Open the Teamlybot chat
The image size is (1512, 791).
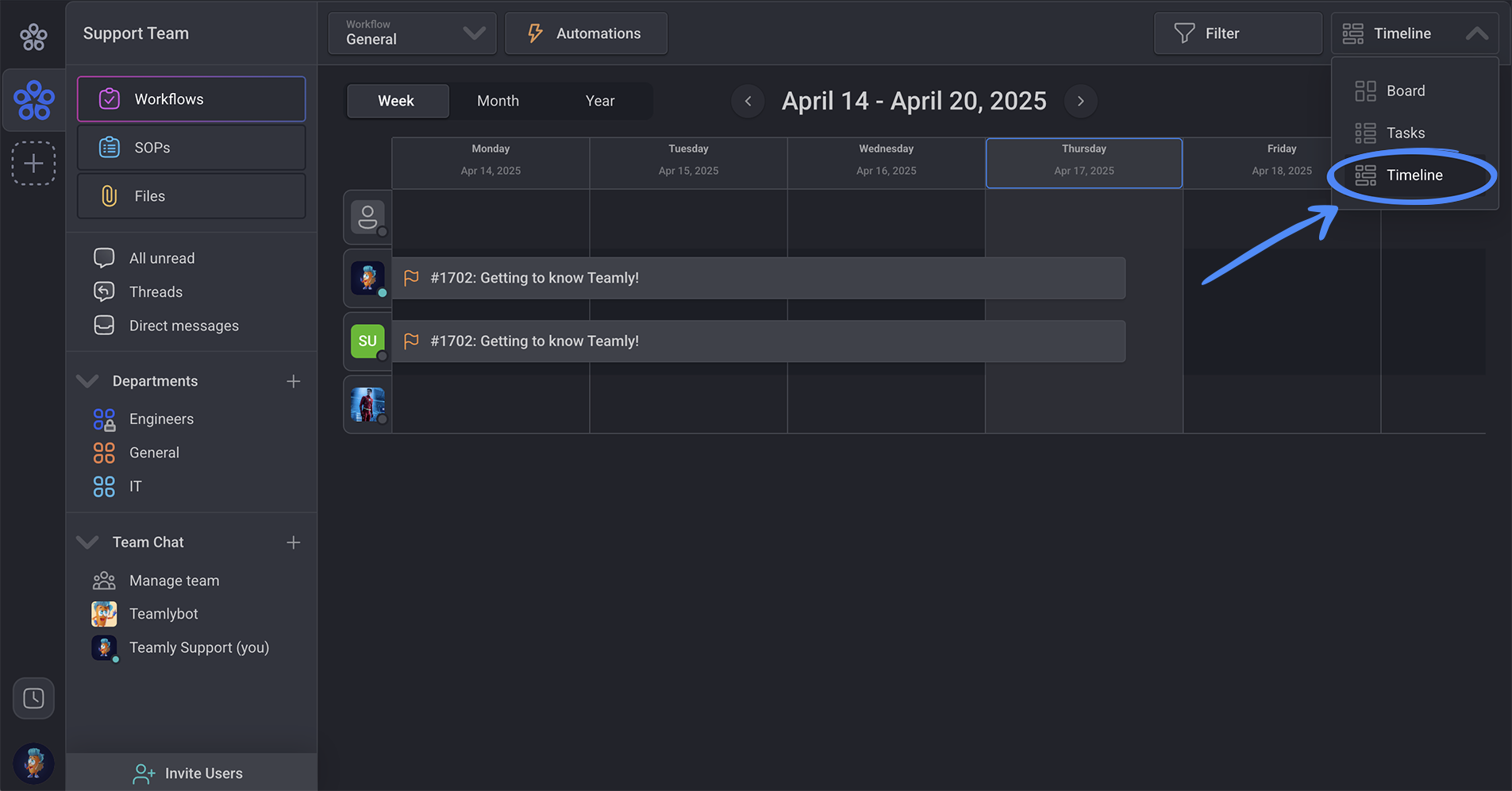164,614
